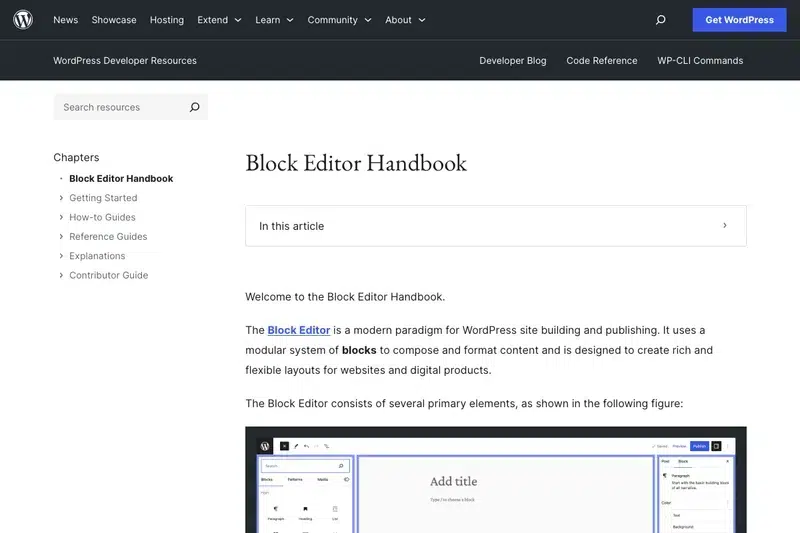The image size is (800, 533).
Task: Open the How-to Guides chapter link
Action: pos(102,217)
